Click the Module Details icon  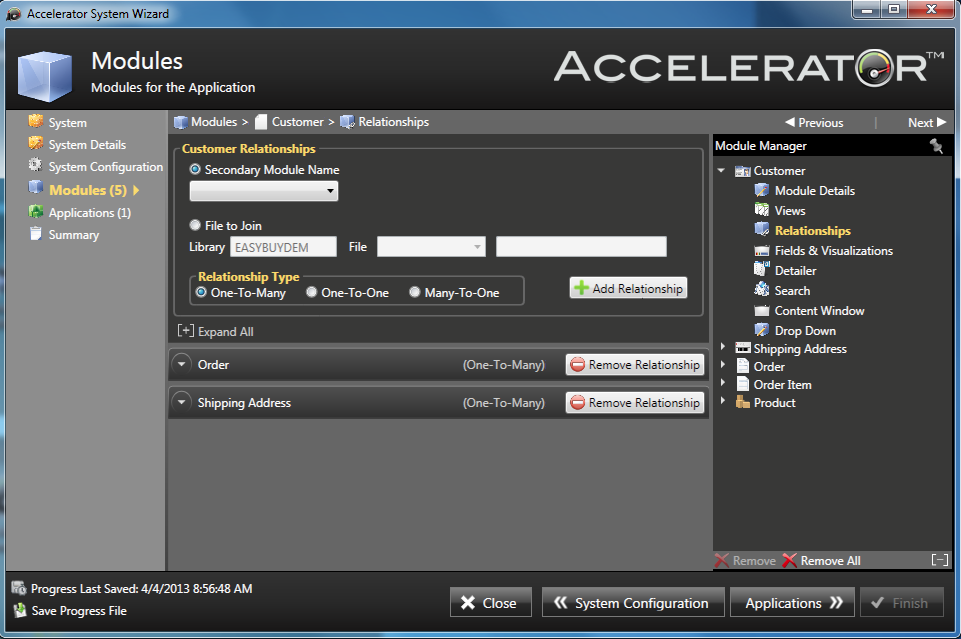761,190
